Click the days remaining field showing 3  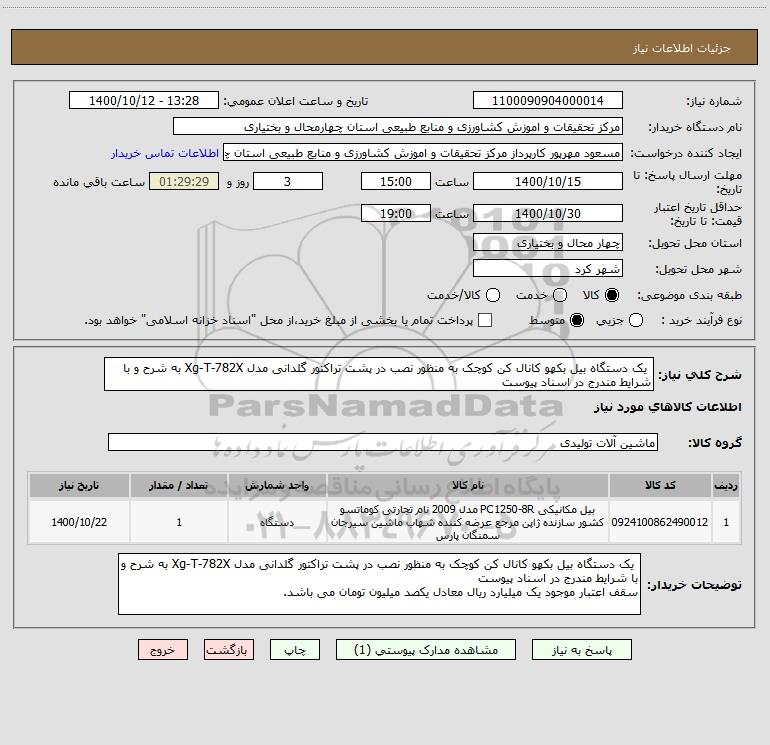[288, 182]
